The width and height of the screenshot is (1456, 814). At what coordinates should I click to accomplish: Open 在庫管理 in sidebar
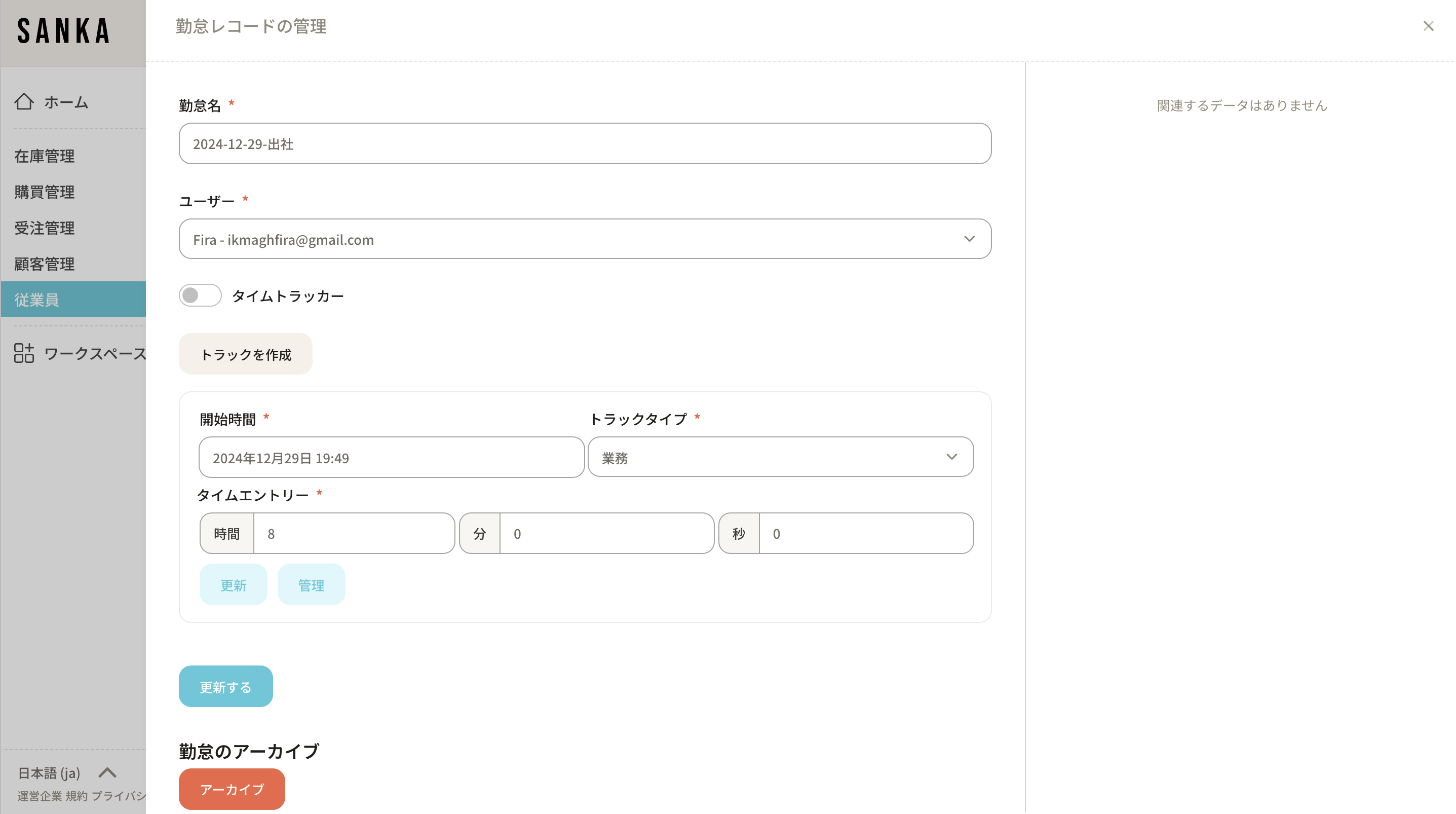tap(45, 156)
